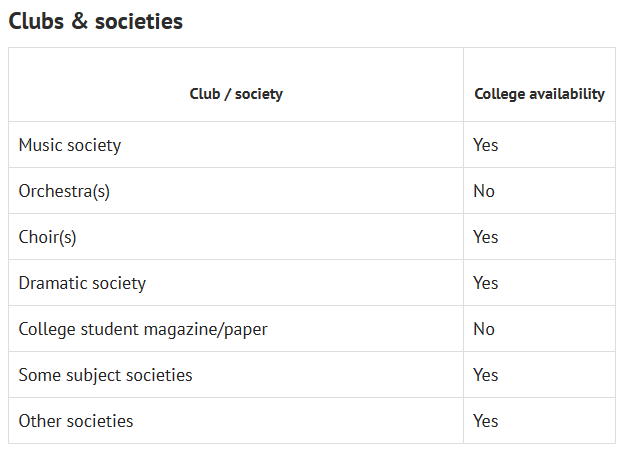
Task: Click No value for Orchestra(s)
Action: (x=484, y=191)
